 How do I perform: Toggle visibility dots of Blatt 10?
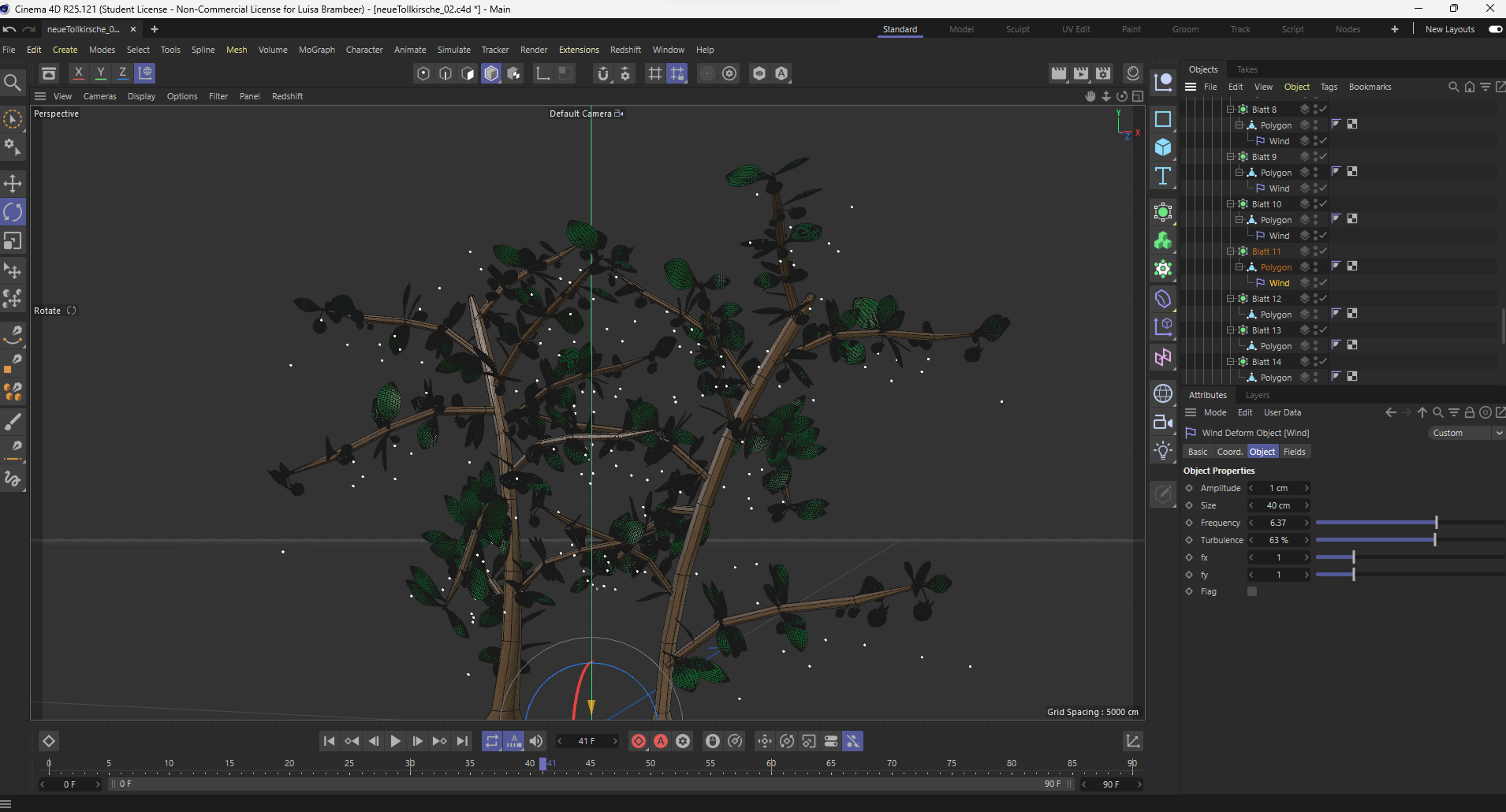tap(1315, 204)
